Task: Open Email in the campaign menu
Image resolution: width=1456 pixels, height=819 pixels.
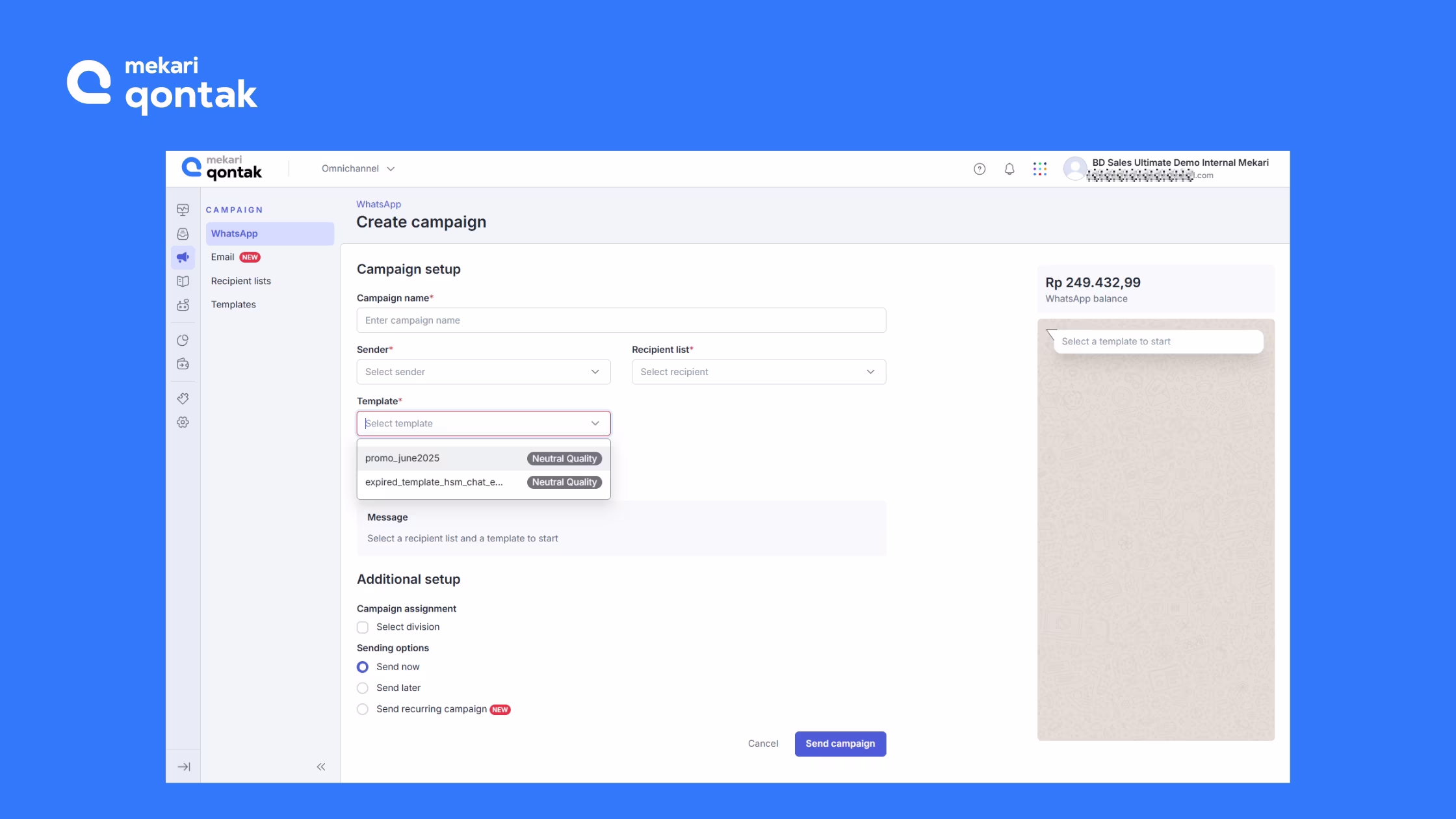Action: click(x=270, y=257)
